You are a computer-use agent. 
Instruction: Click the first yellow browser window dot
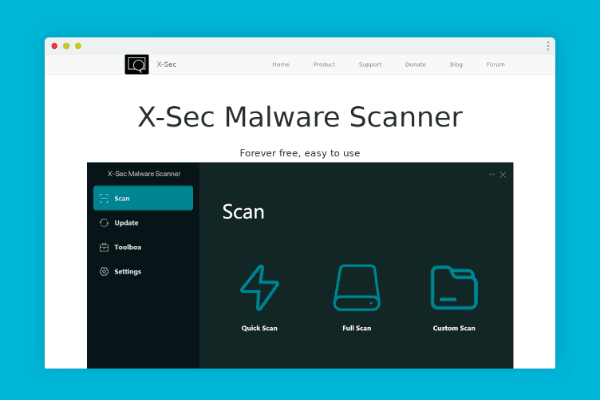(x=66, y=46)
